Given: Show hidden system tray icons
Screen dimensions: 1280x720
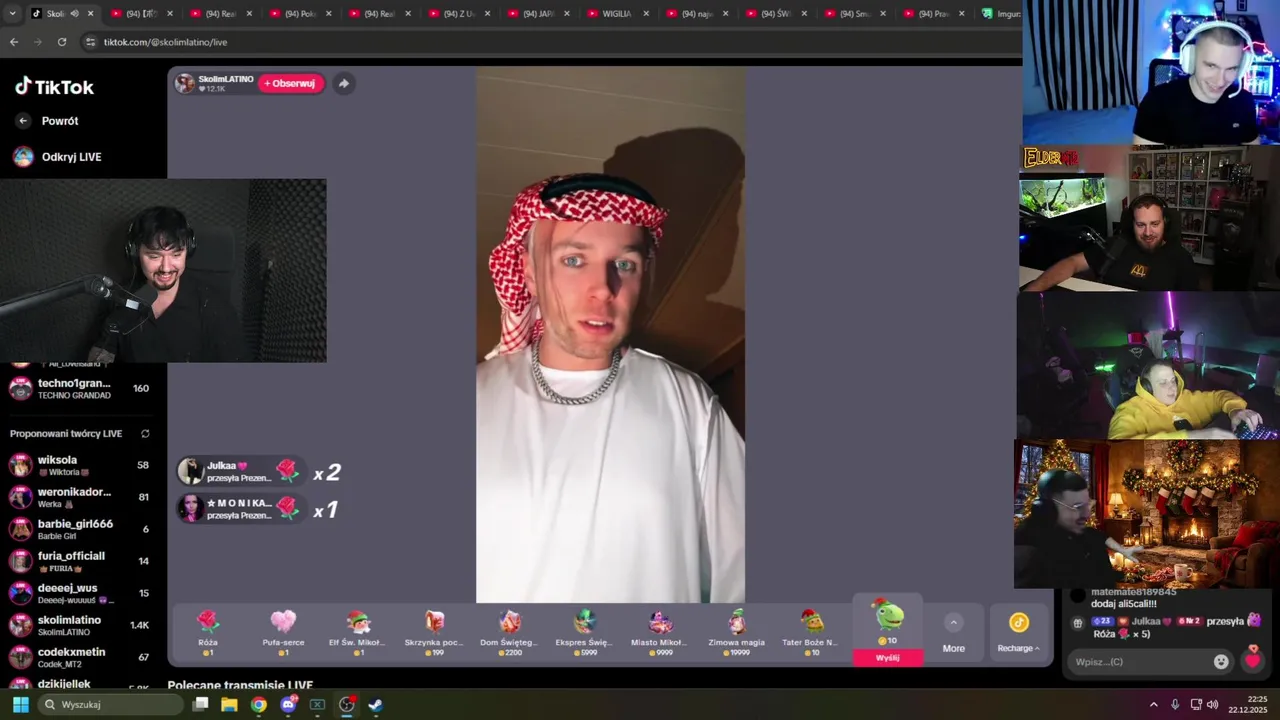Looking at the screenshot, I should pyautogui.click(x=1153, y=705).
